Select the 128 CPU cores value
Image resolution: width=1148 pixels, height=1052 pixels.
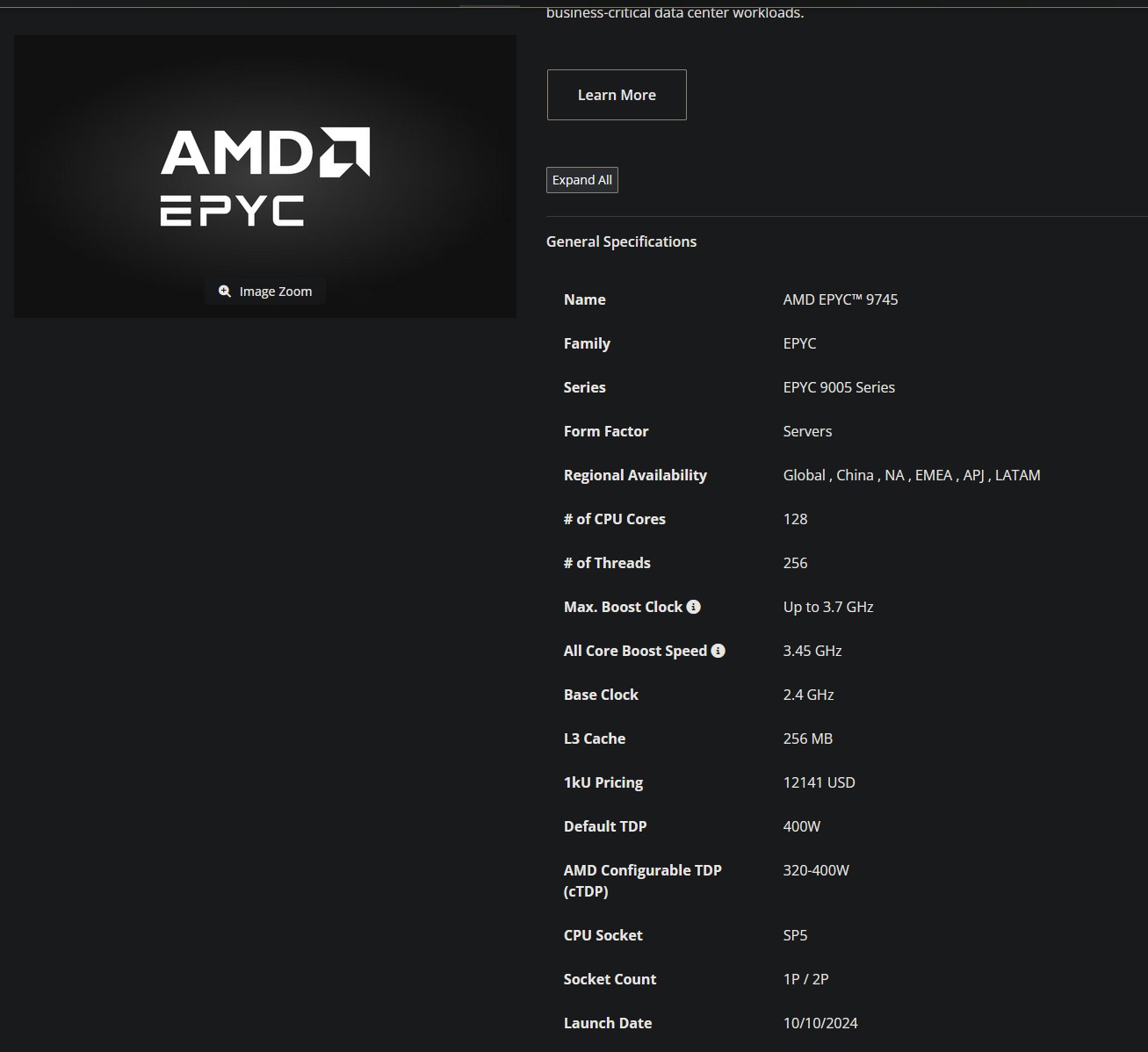click(795, 519)
